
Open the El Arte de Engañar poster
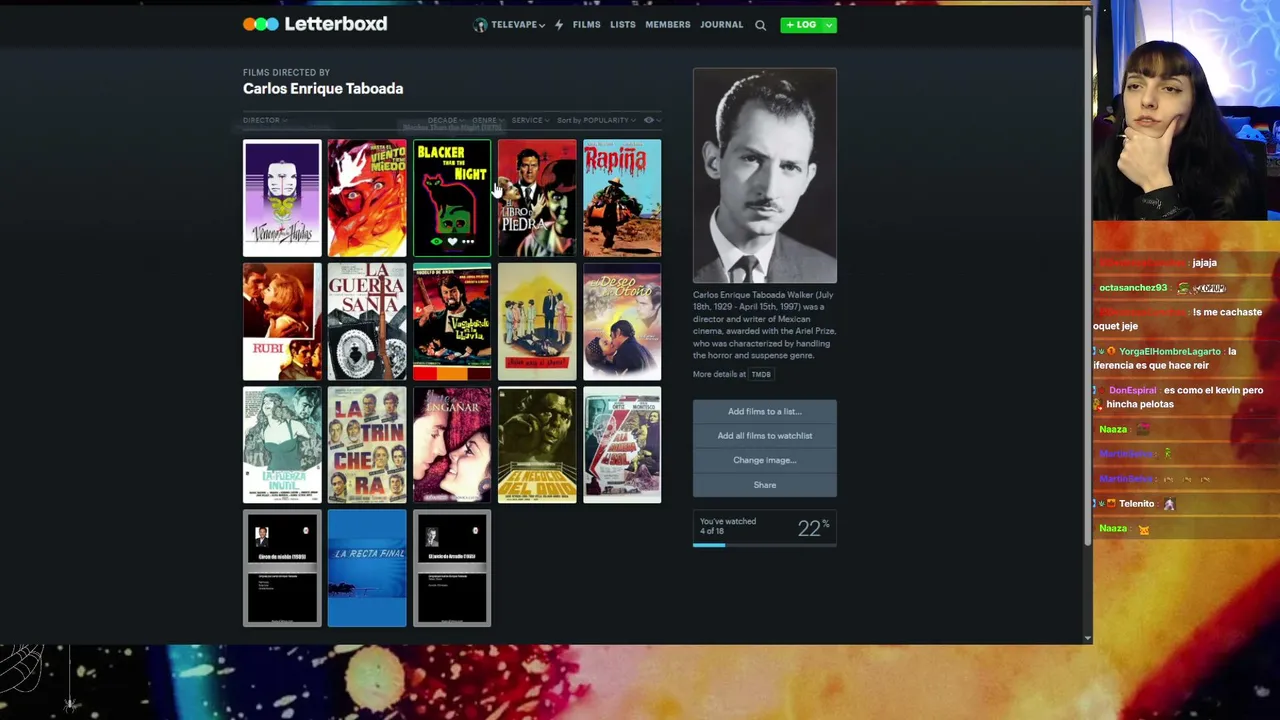point(452,445)
